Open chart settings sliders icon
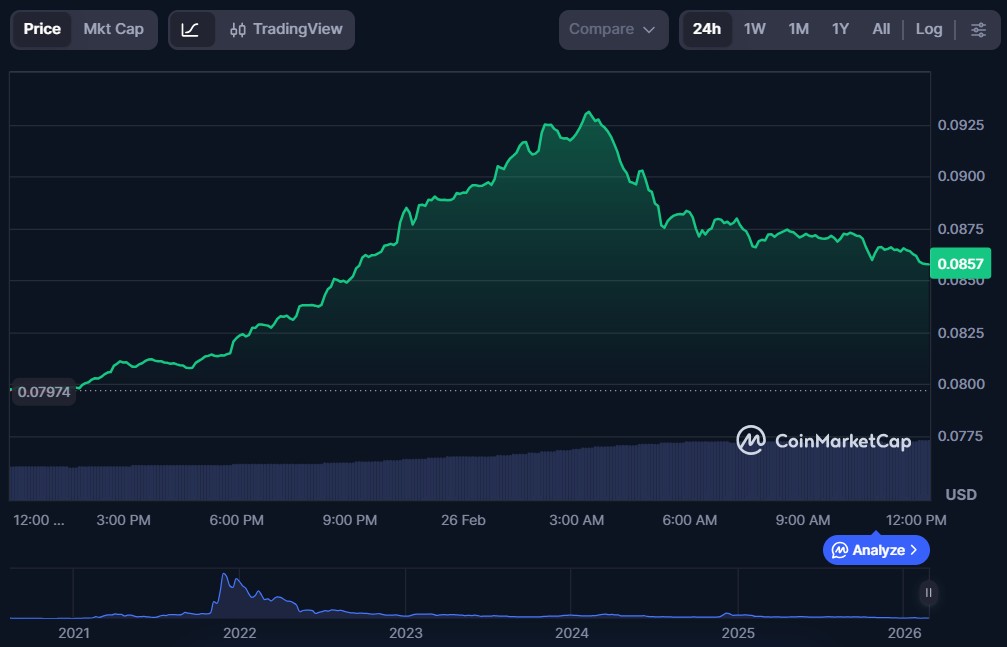 pos(978,30)
